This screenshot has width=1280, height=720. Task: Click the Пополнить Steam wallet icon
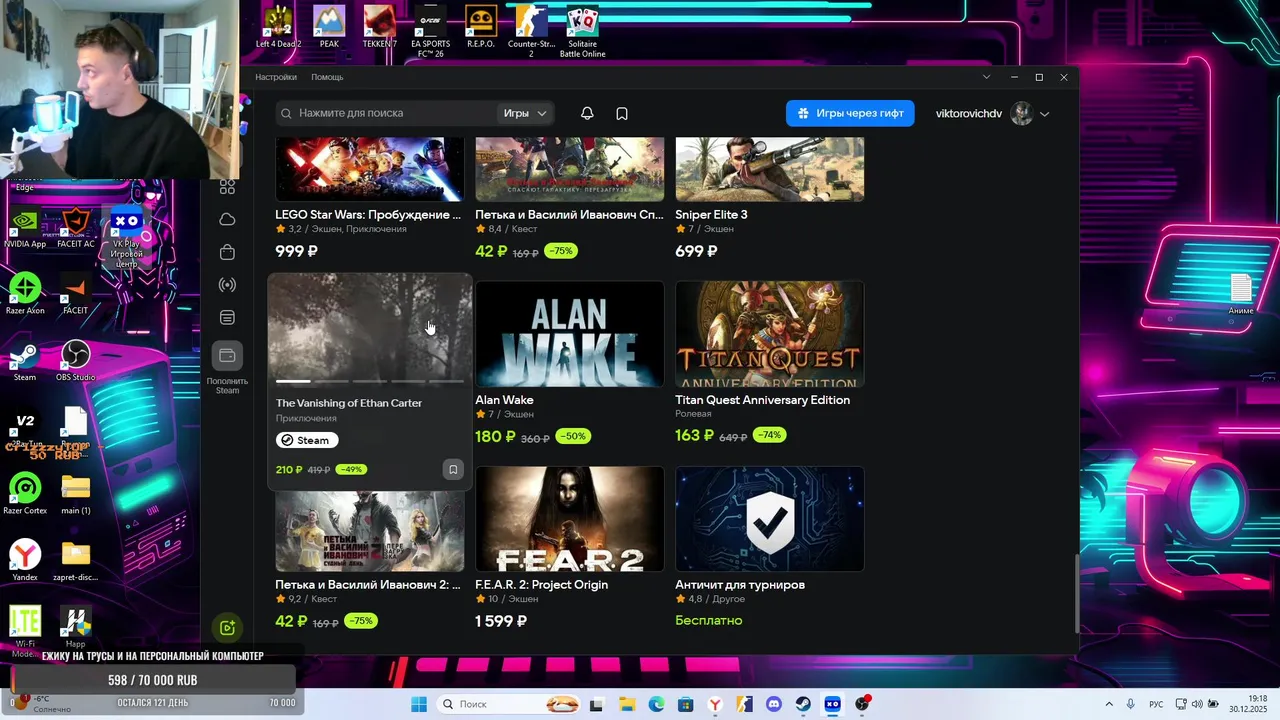[227, 356]
